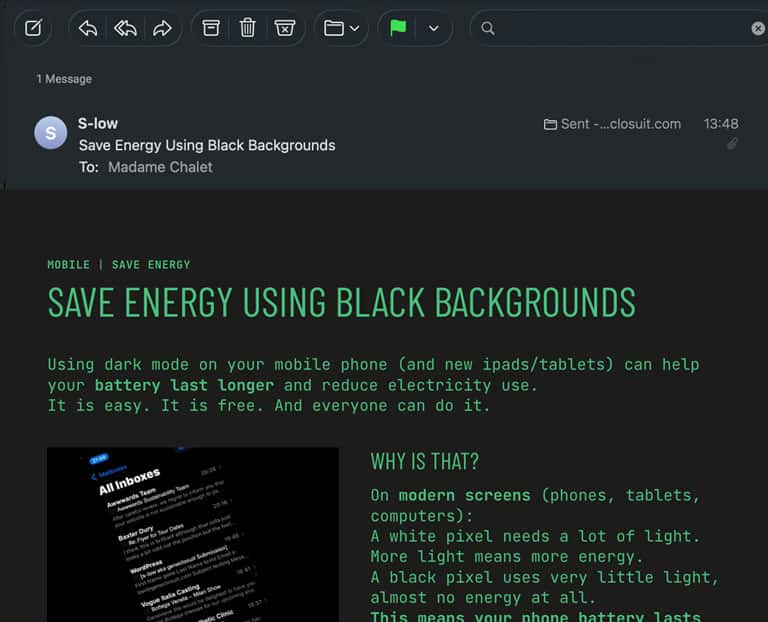Click the magnifying glass search icon
Screen dimensions: 768x622
(x=488, y=28)
